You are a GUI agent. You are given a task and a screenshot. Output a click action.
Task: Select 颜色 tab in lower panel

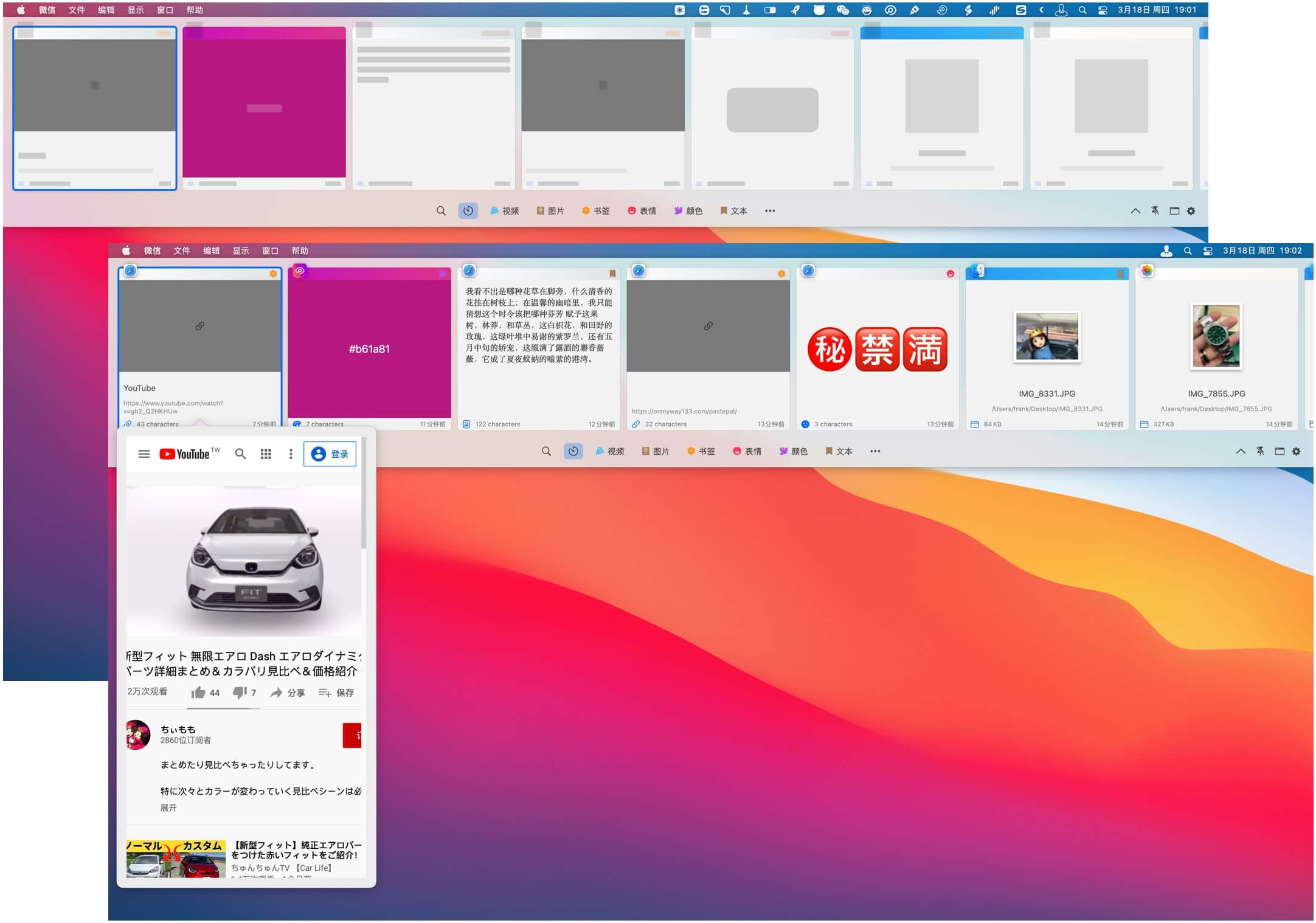pyautogui.click(x=793, y=451)
